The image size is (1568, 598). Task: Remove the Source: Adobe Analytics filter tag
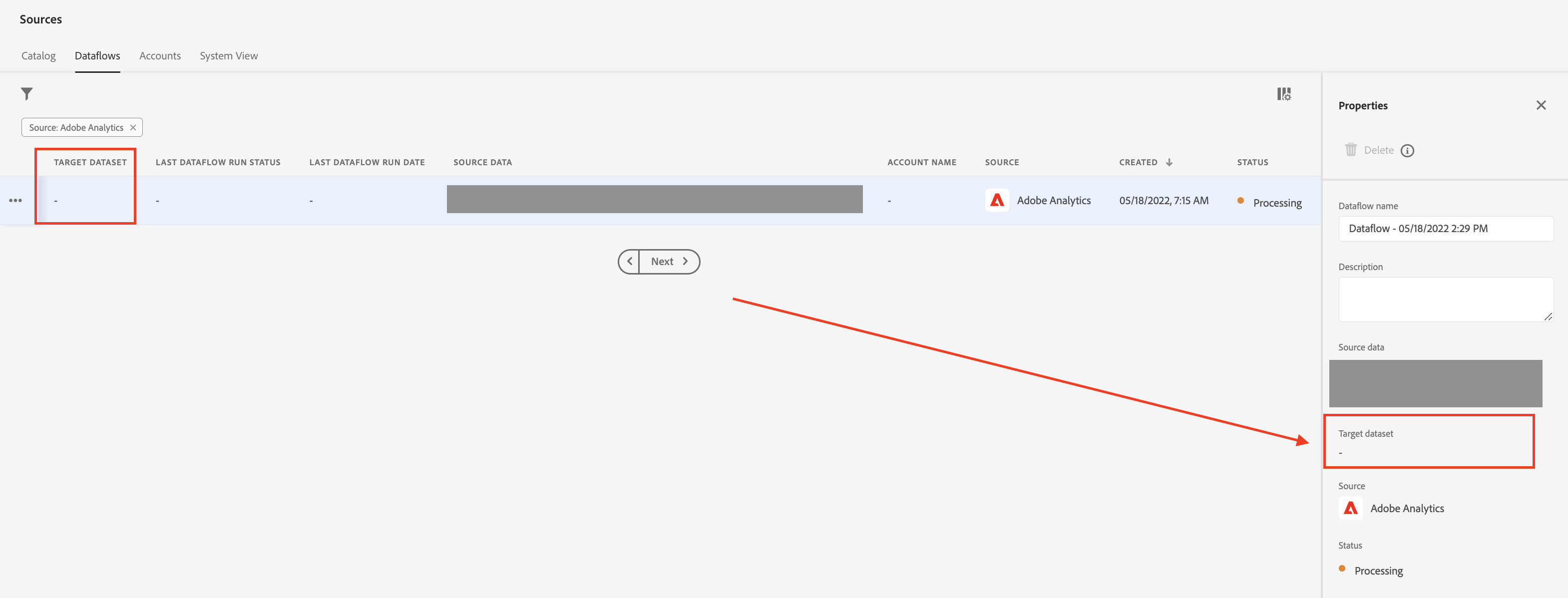[133, 128]
